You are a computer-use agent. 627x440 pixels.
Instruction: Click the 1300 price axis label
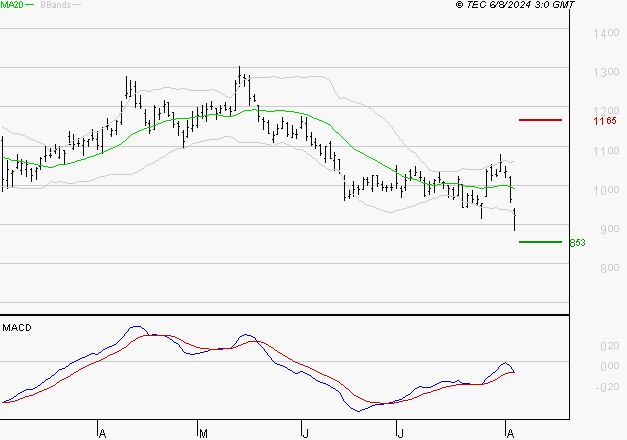point(606,72)
